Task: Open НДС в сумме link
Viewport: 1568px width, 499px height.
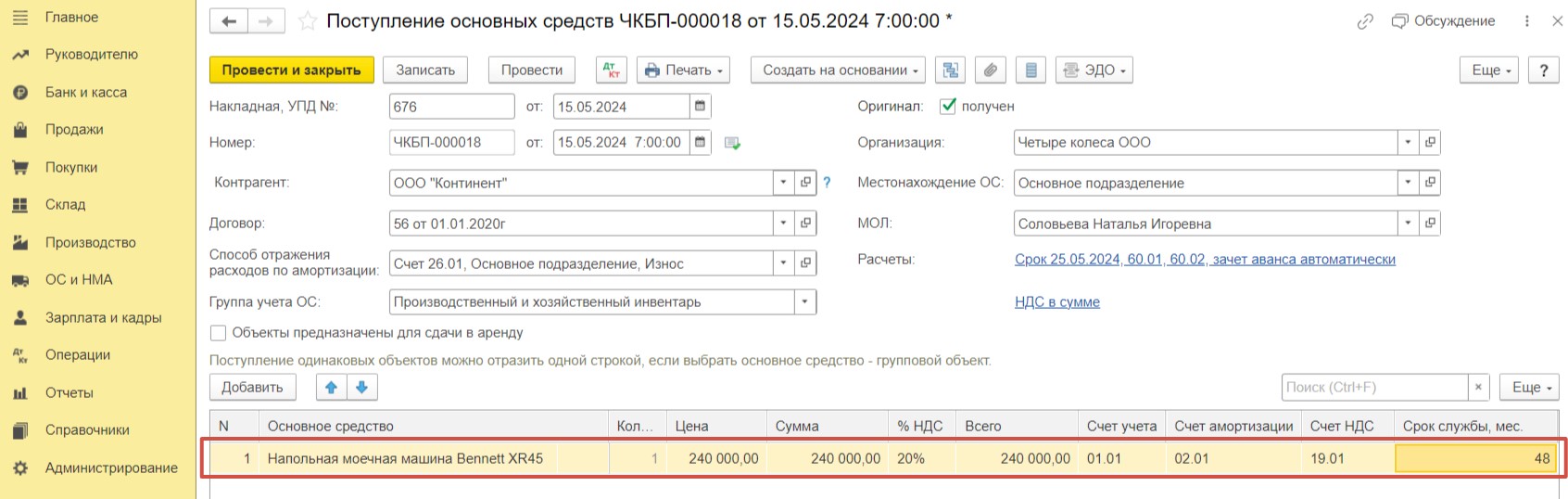Action: pyautogui.click(x=1057, y=301)
